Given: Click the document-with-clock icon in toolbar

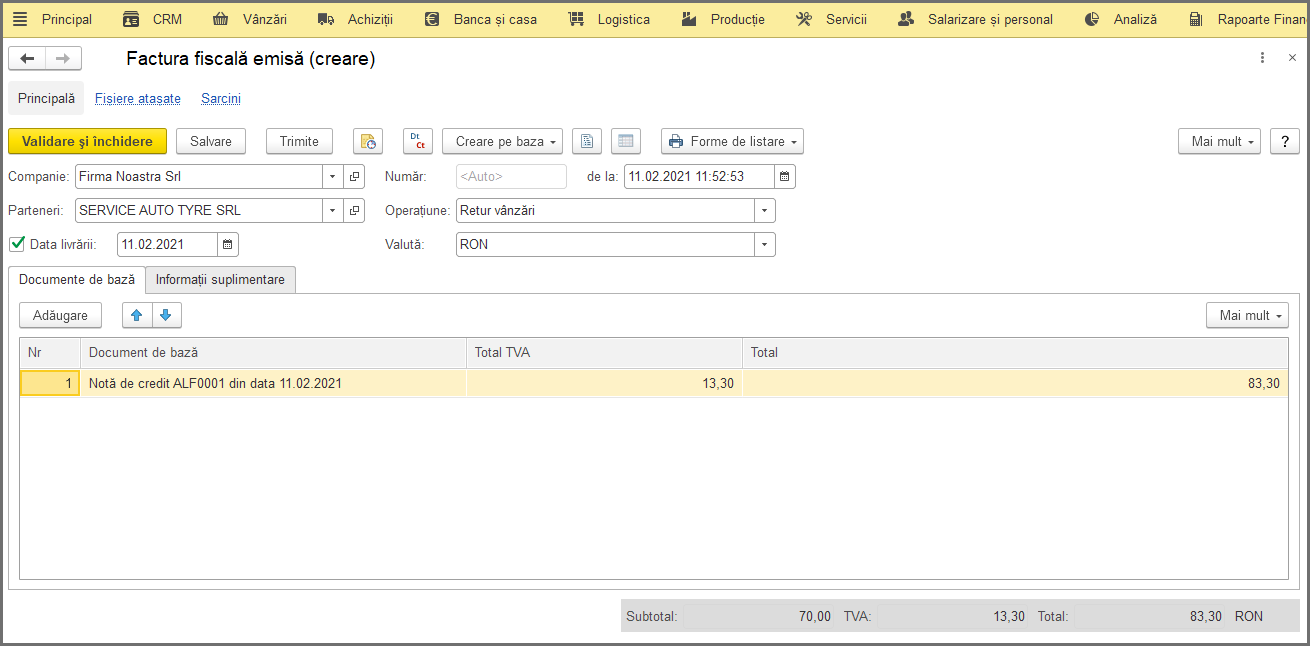Looking at the screenshot, I should (368, 141).
